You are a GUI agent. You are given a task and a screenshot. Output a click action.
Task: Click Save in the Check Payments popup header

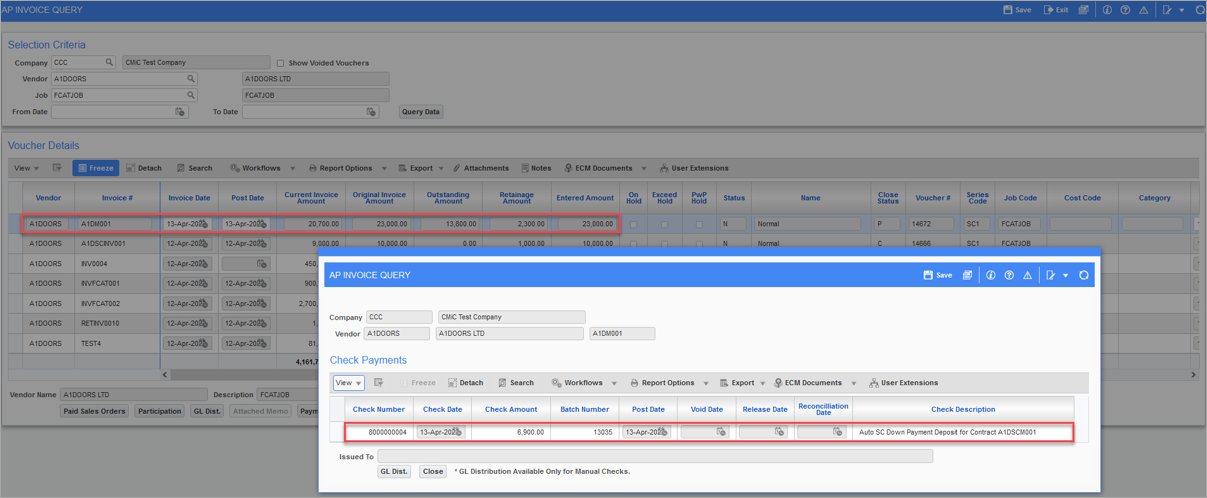937,275
